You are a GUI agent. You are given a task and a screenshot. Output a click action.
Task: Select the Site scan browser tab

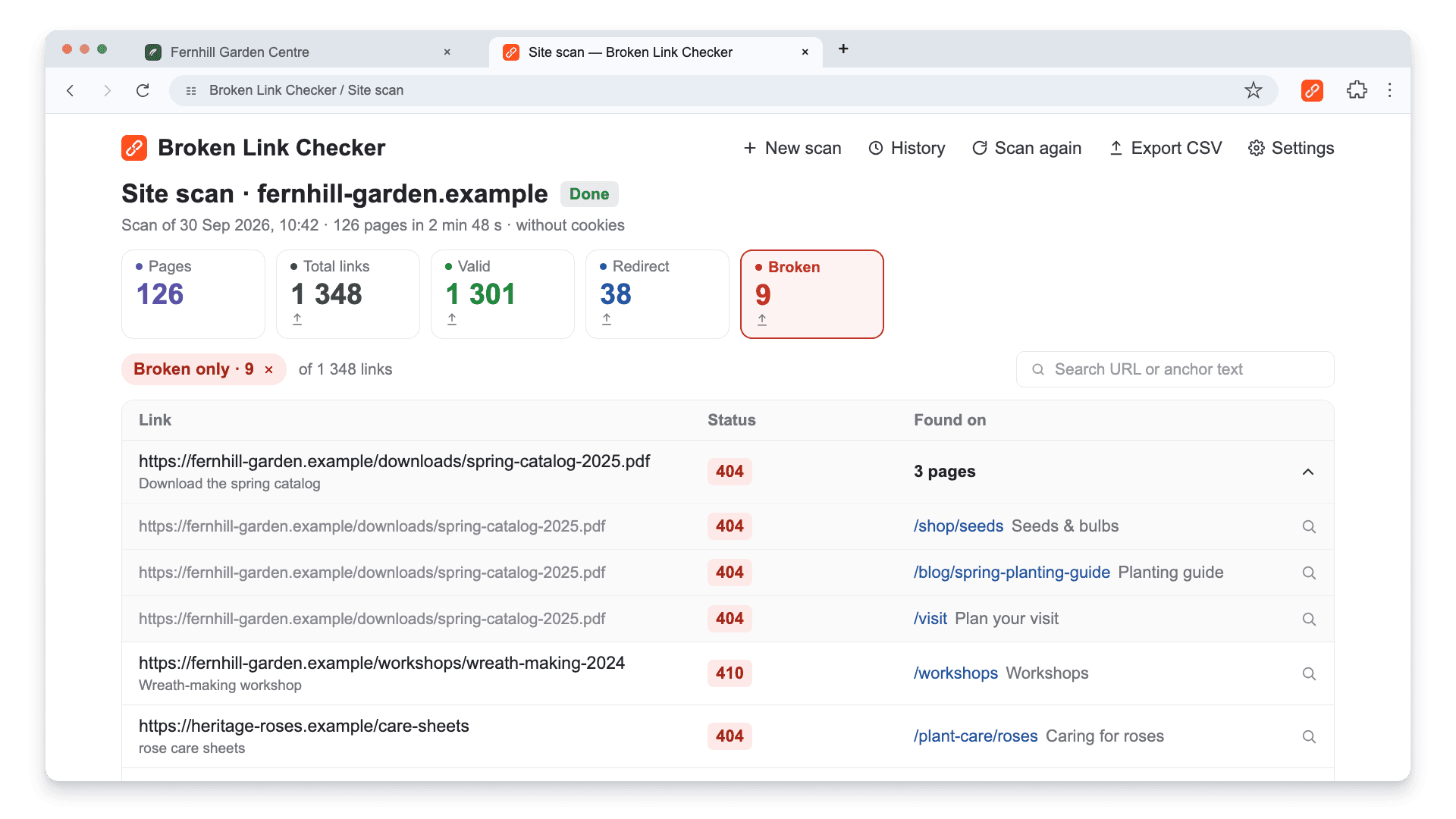pyautogui.click(x=655, y=52)
